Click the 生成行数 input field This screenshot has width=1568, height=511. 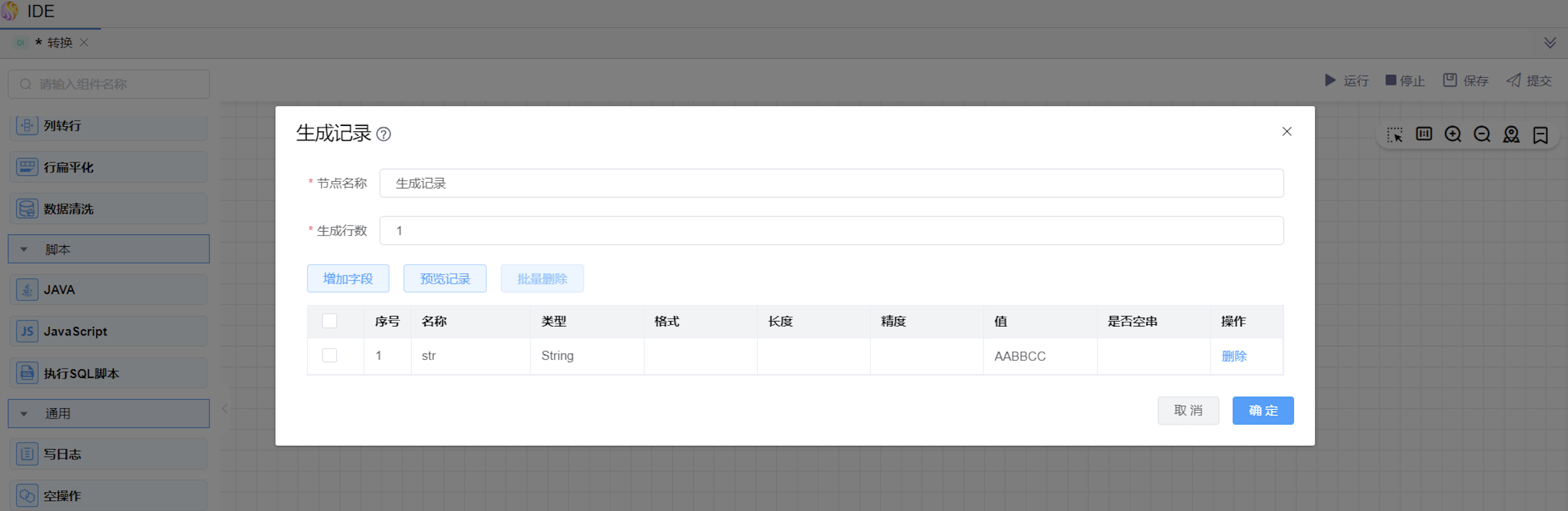831,231
